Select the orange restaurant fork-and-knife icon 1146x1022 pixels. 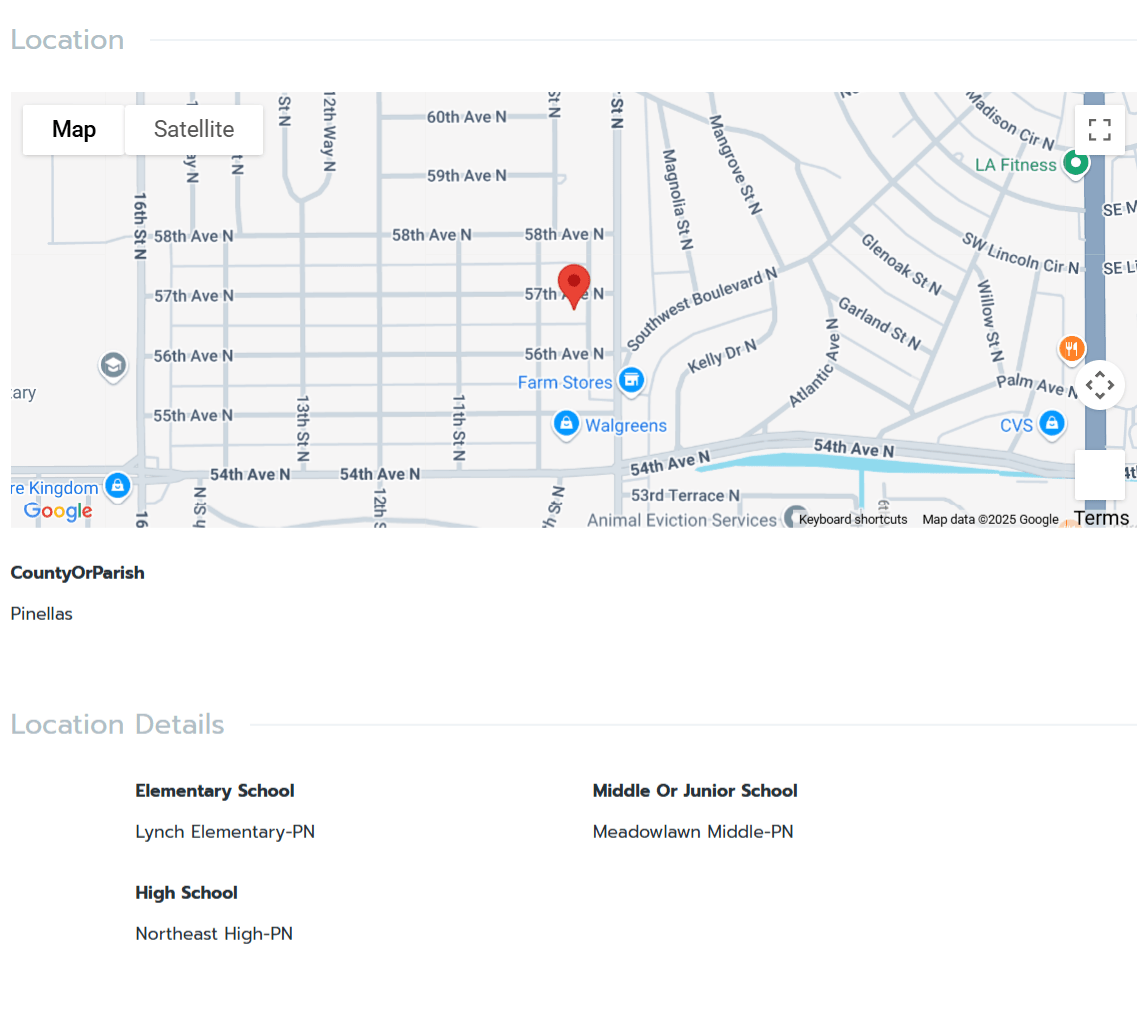click(x=1071, y=349)
